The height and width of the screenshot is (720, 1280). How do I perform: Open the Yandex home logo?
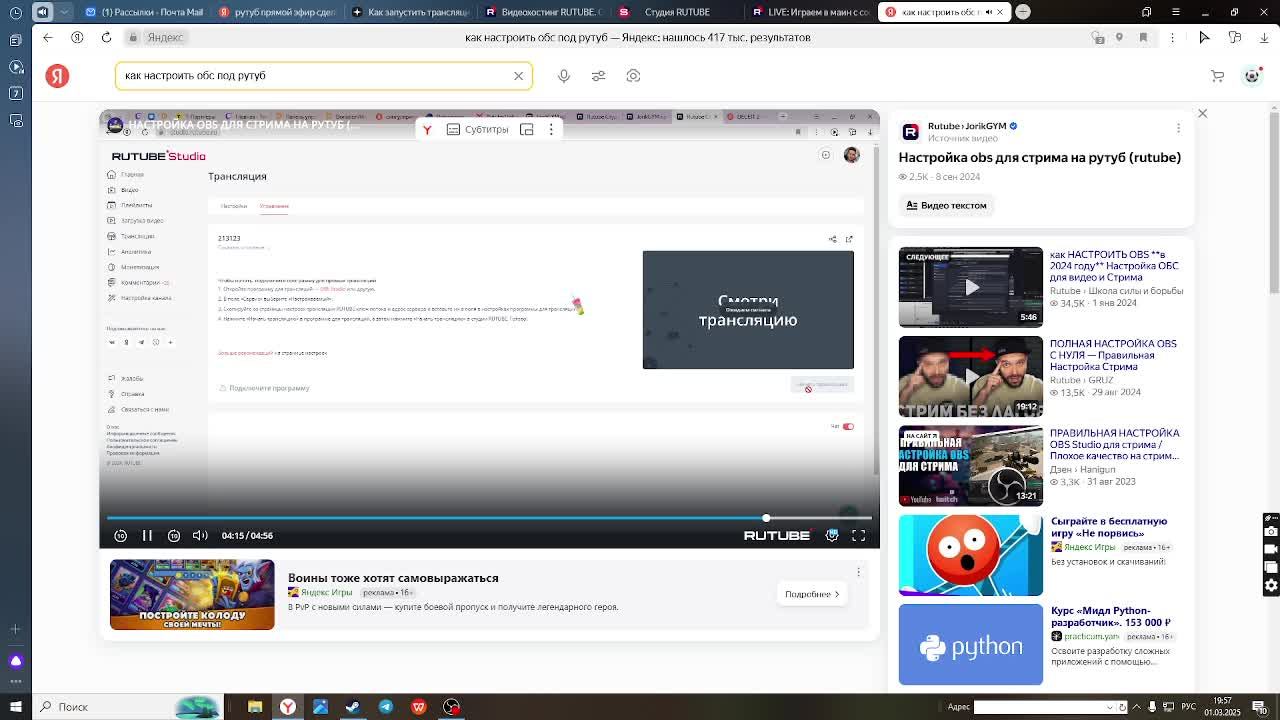57,76
